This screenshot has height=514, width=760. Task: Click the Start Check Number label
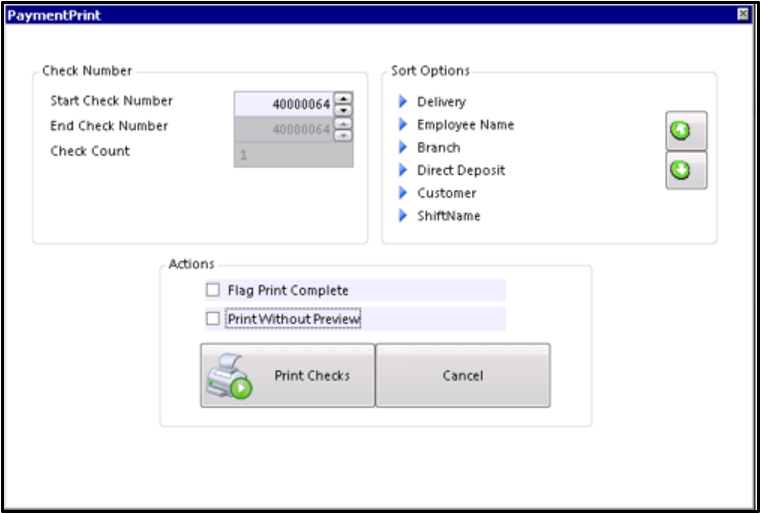(111, 101)
